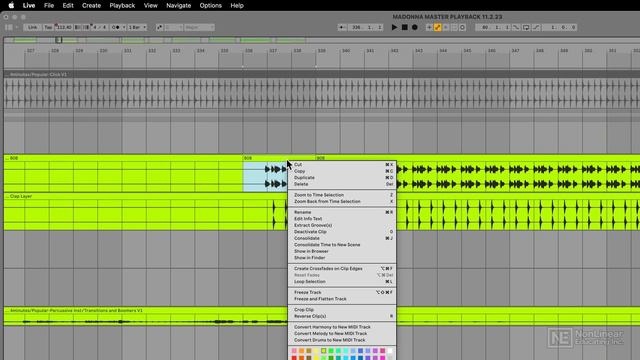Click the Session Record circle button

point(462,27)
